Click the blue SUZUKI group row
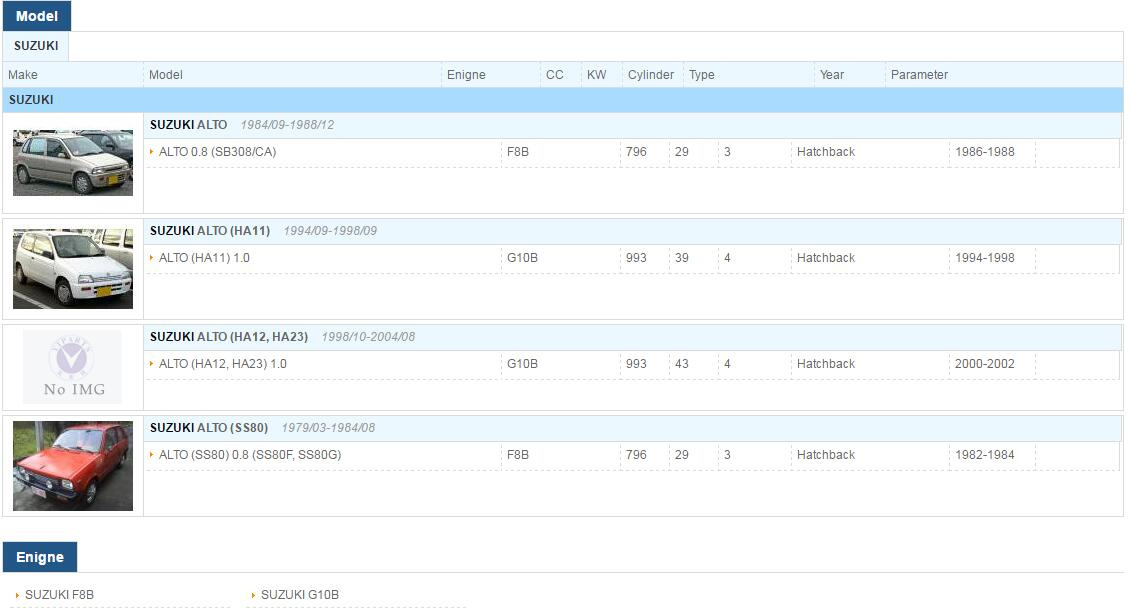Image resolution: width=1130 pixels, height=613 pixels. [x=563, y=100]
